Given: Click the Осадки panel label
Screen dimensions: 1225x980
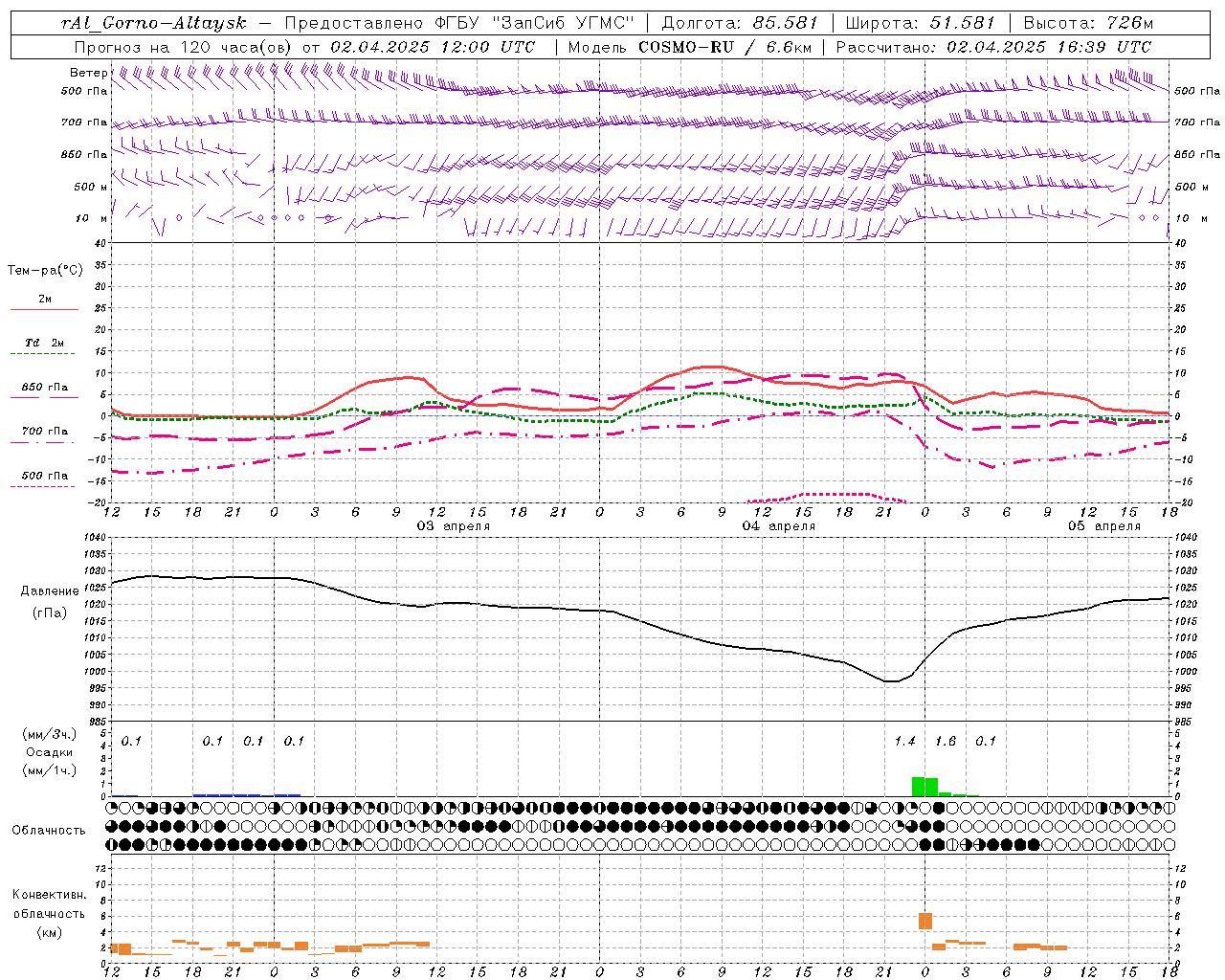Looking at the screenshot, I should tap(49, 752).
